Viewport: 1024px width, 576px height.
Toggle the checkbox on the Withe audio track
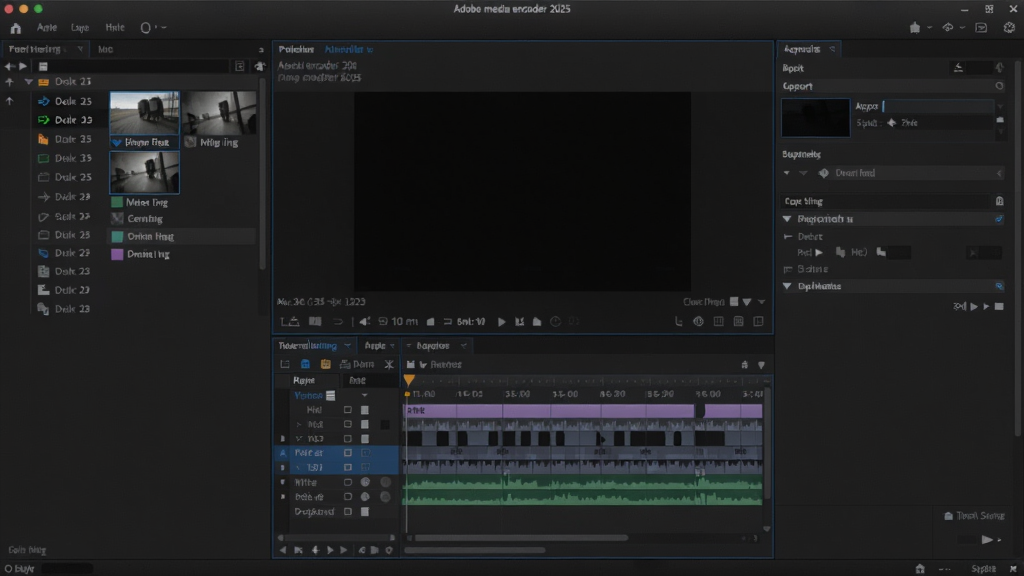347,482
